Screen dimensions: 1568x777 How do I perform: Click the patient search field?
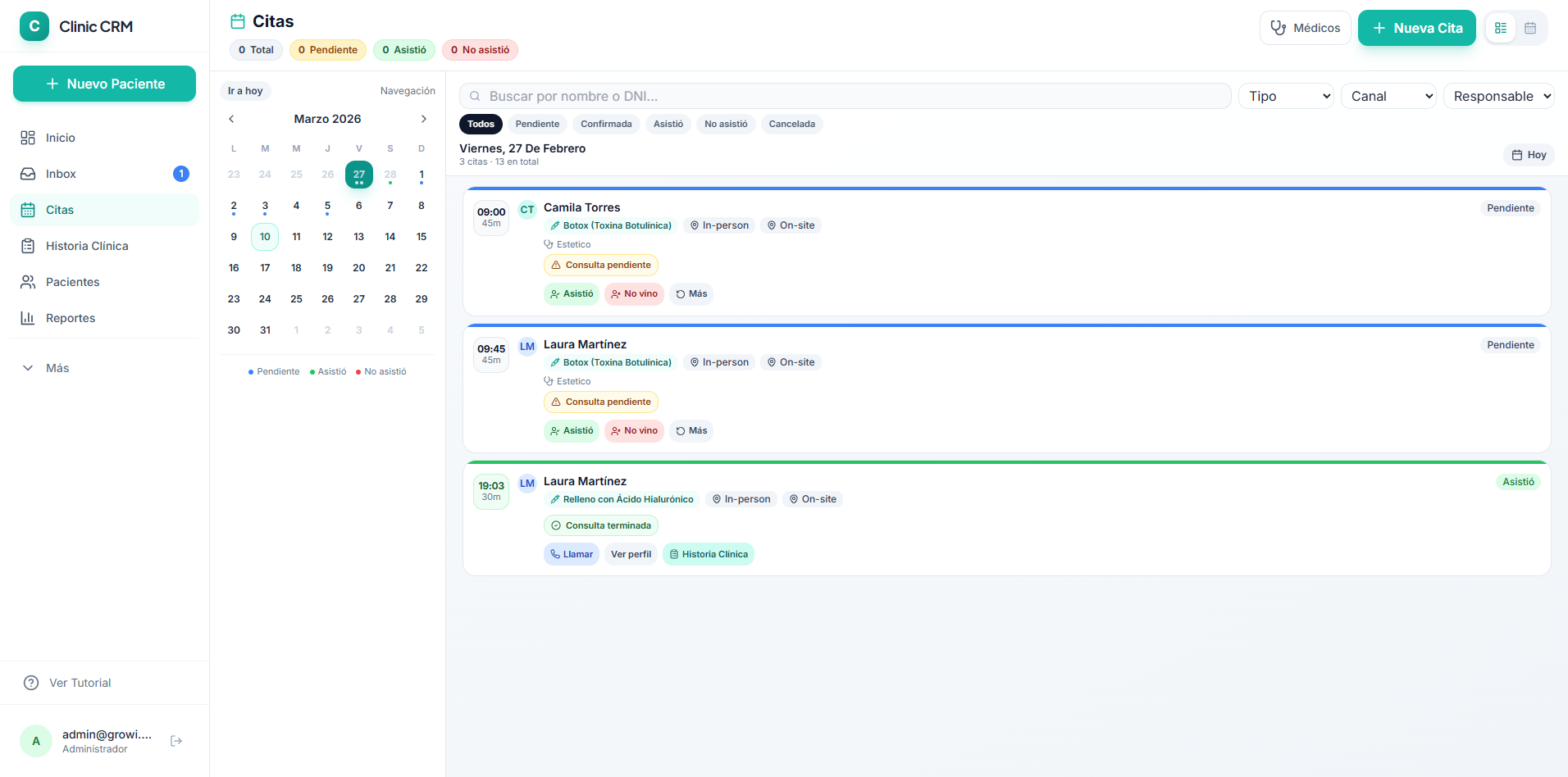coord(846,96)
